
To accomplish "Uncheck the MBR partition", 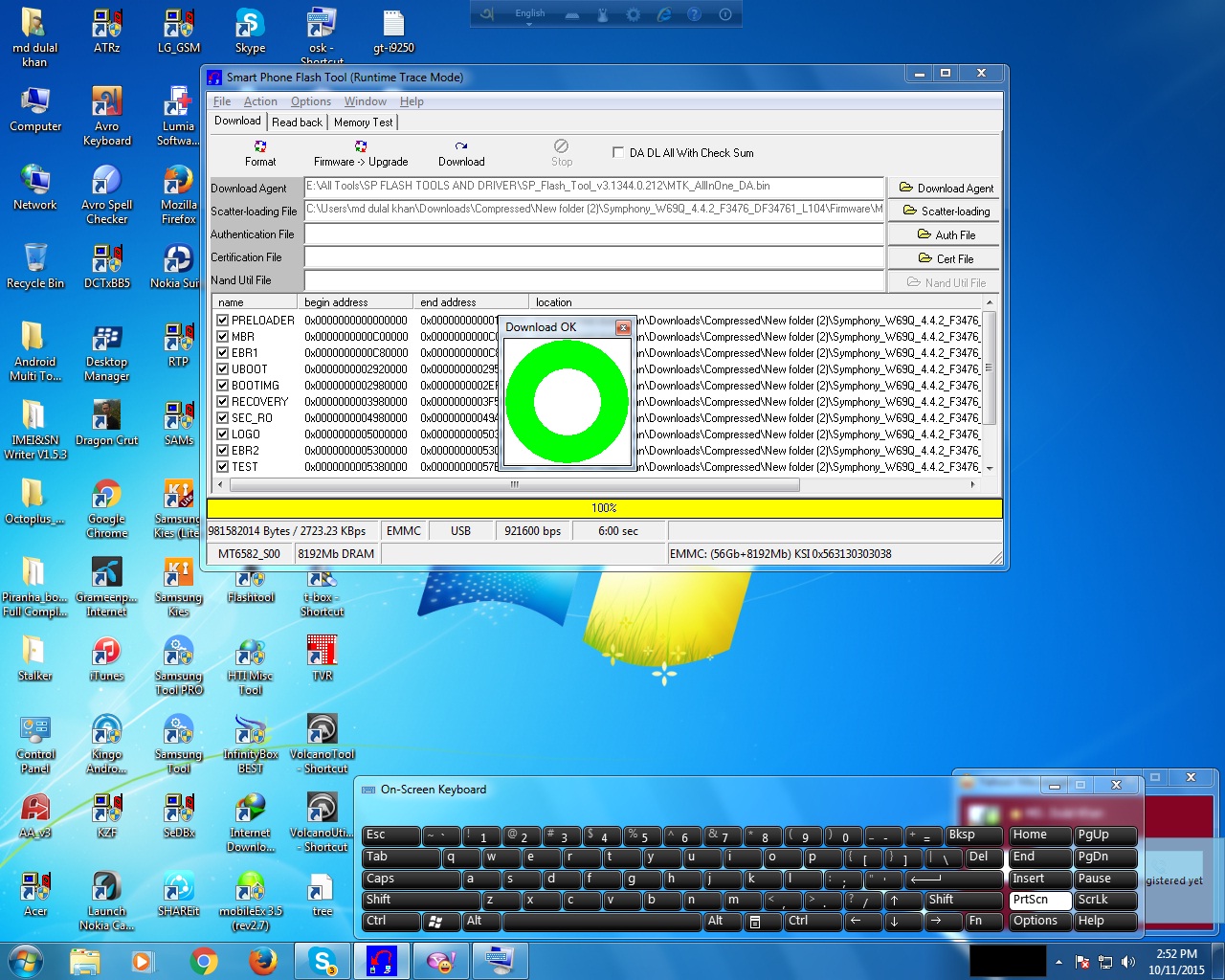I will point(222,337).
